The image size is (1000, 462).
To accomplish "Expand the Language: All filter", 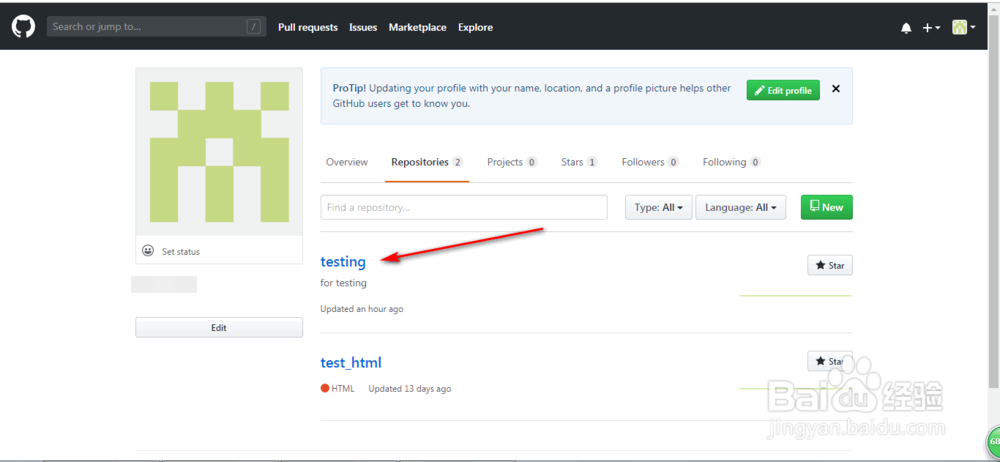I will click(x=740, y=207).
